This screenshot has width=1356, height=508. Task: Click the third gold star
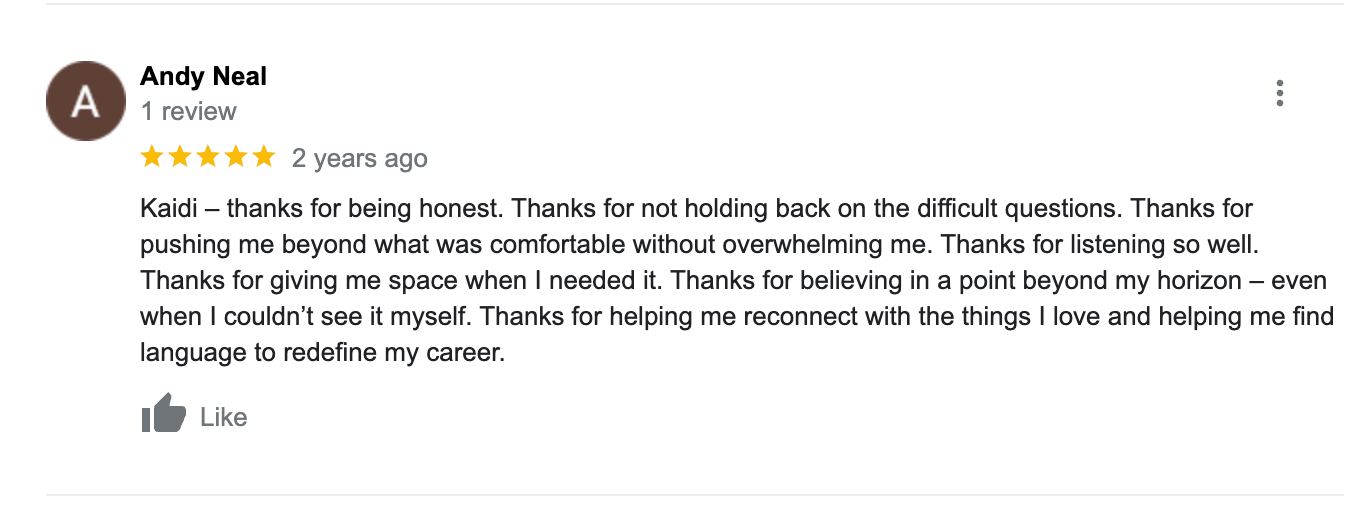(208, 157)
